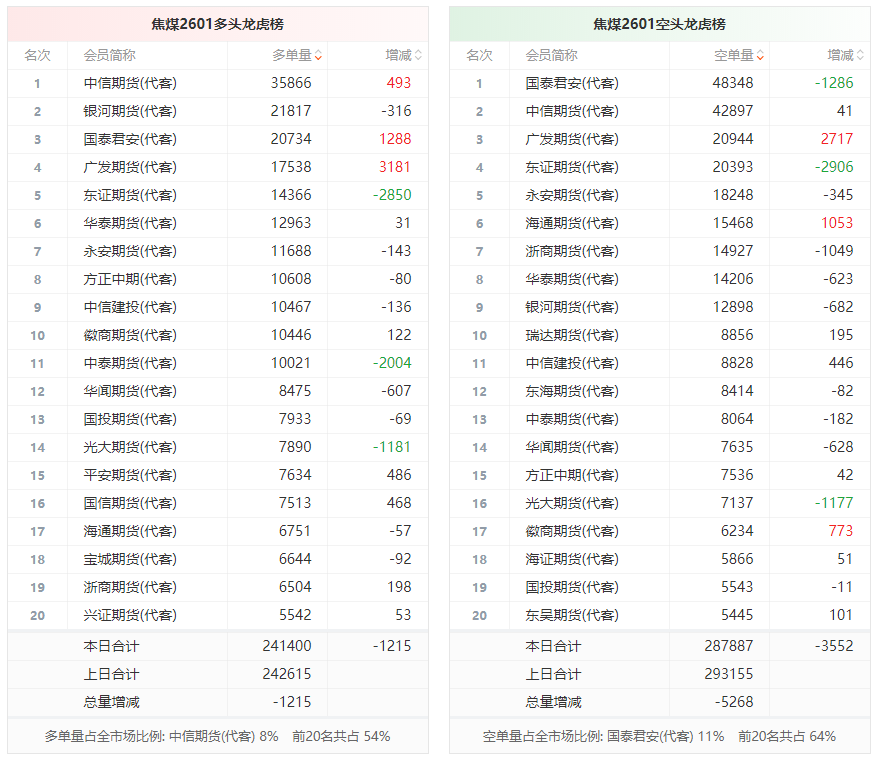The height and width of the screenshot is (760, 877).
Task: Select 广发期货(代客) in long table row 4
Action: (130, 167)
